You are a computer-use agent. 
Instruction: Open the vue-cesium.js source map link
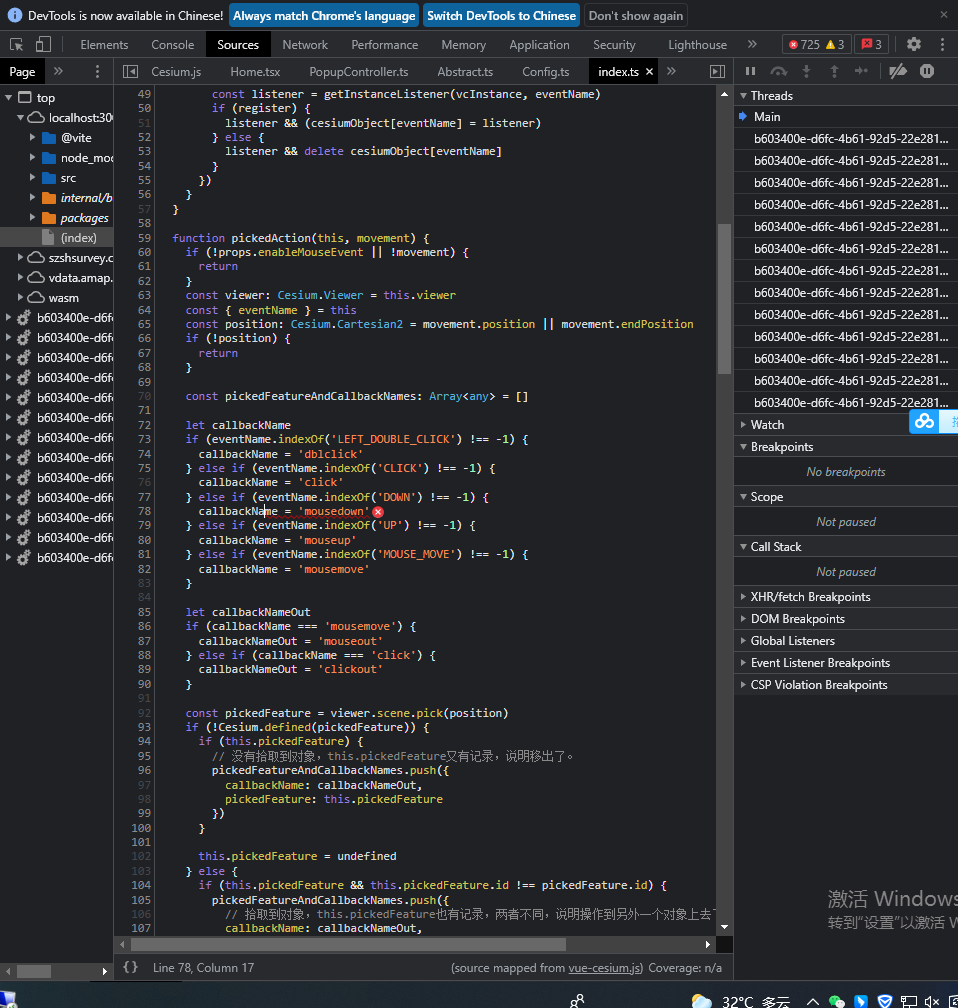604,968
